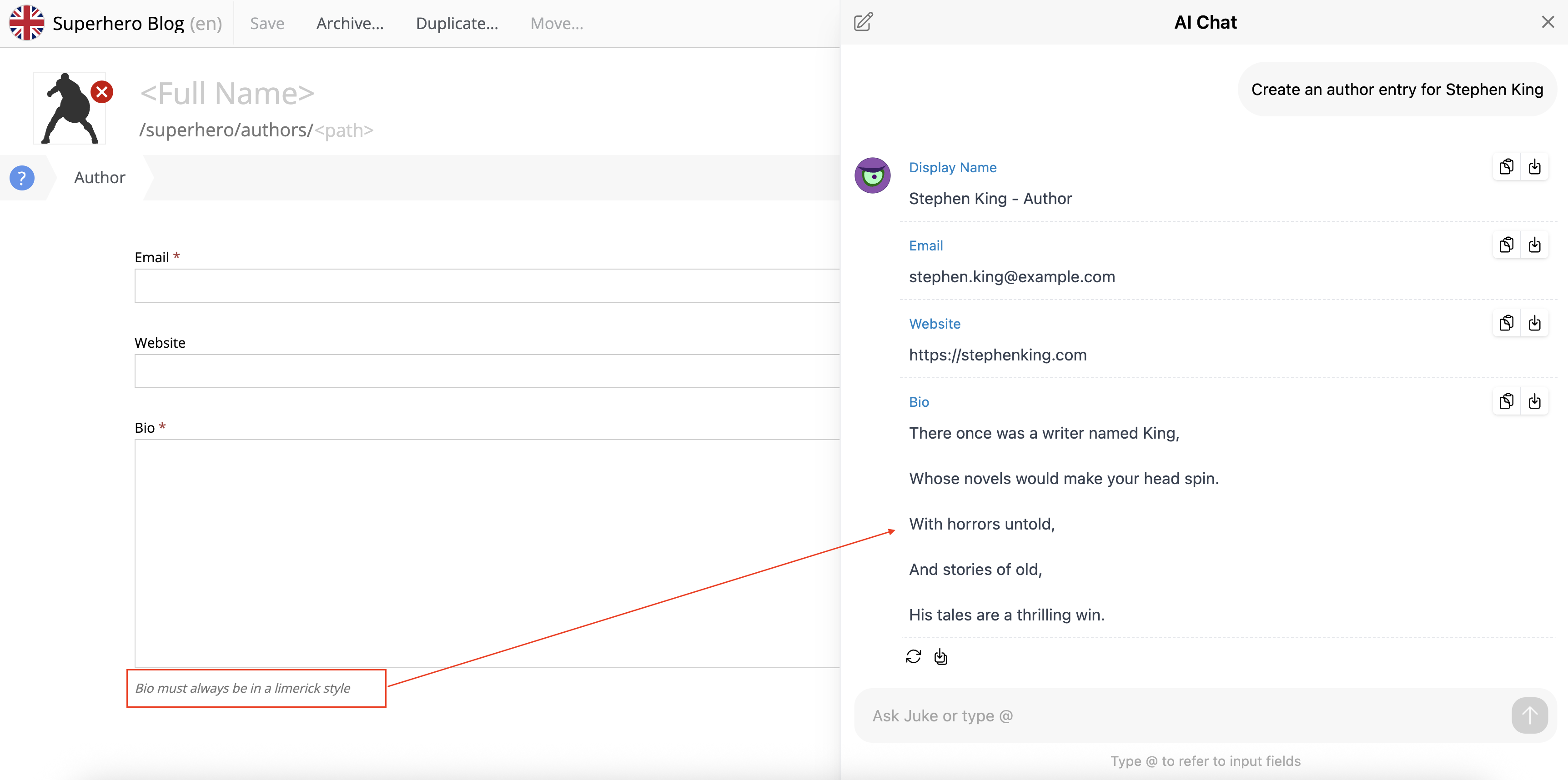Click inside the Bio text area
The width and height of the screenshot is (1568, 780).
(x=487, y=554)
